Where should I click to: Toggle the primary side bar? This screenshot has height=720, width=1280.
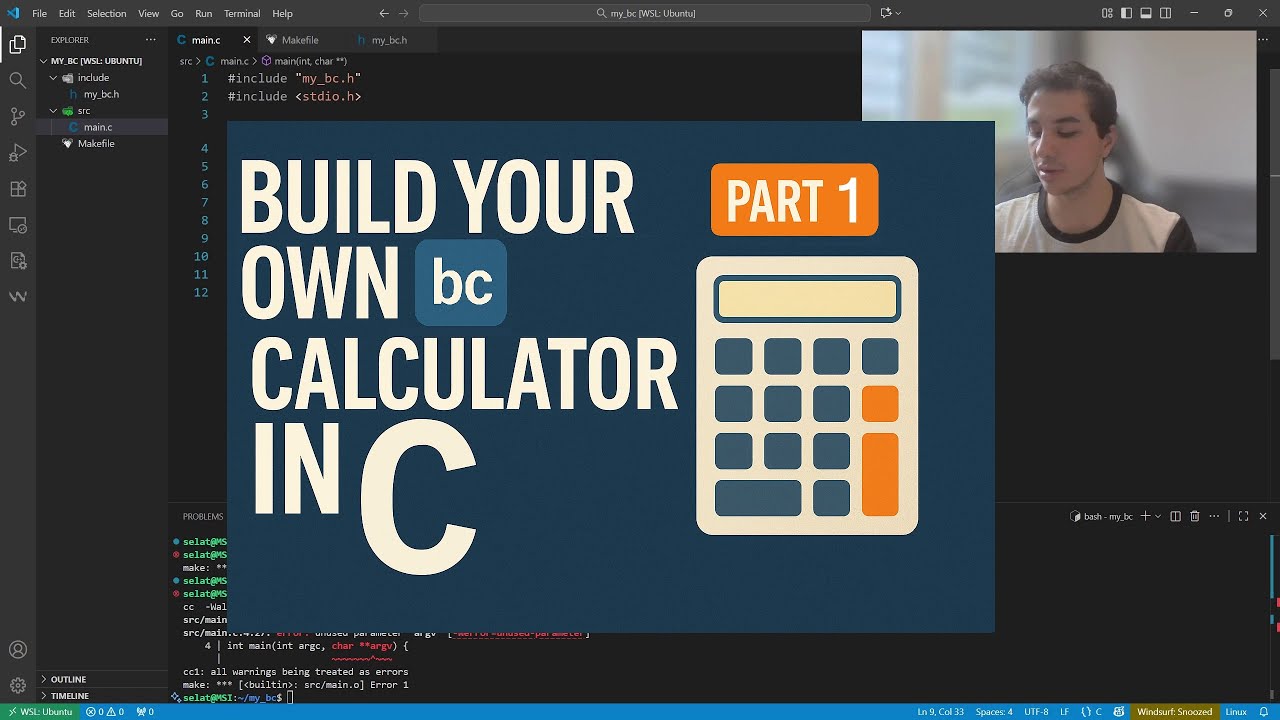click(1127, 13)
